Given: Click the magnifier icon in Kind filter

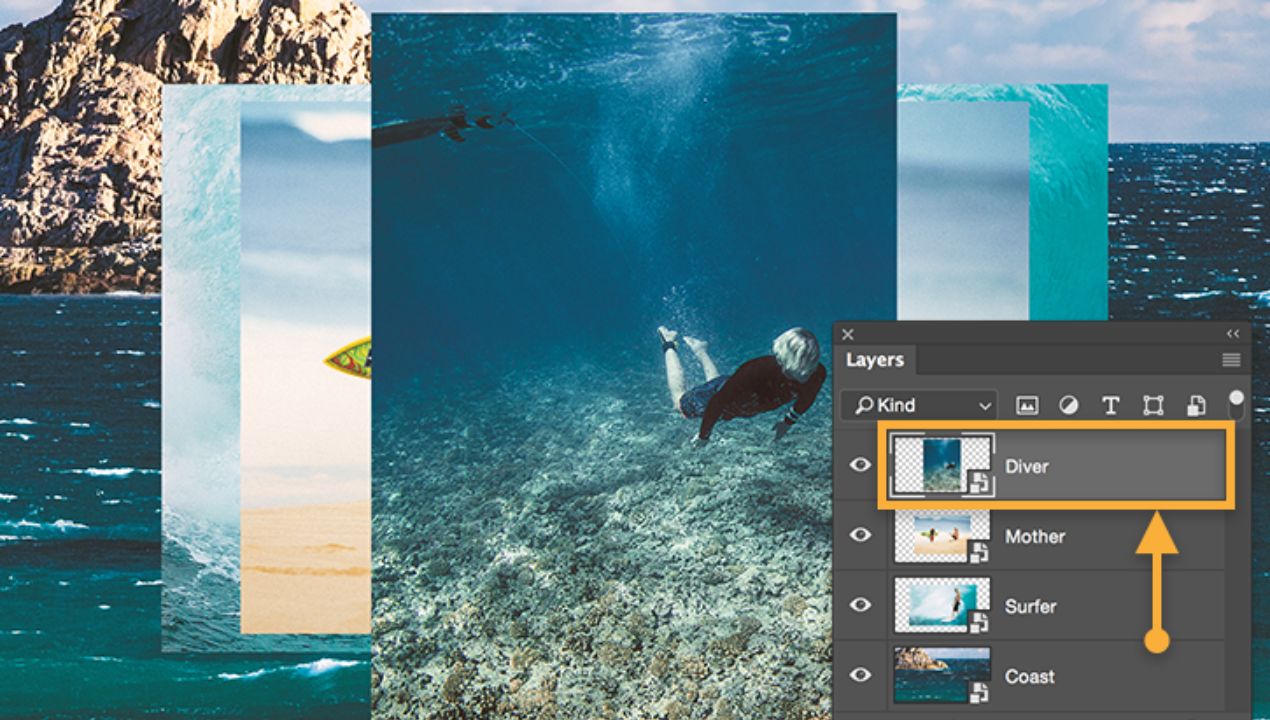Looking at the screenshot, I should tap(861, 405).
